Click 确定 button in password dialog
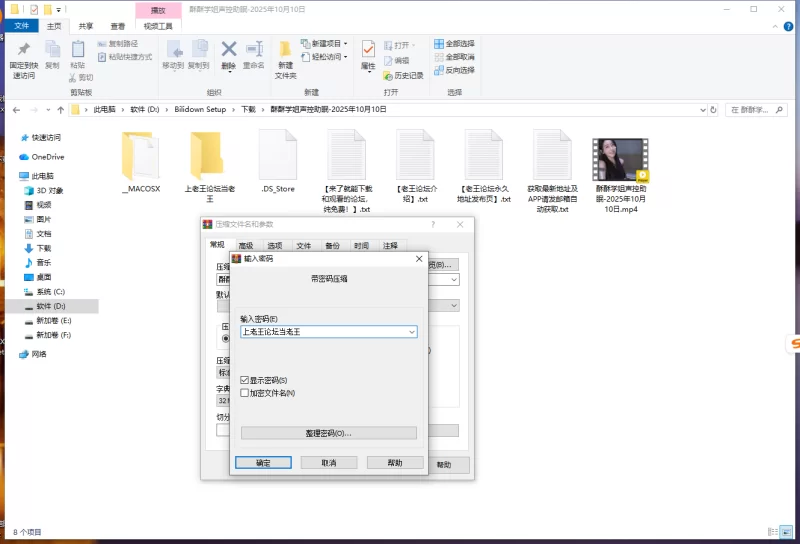 tap(263, 463)
